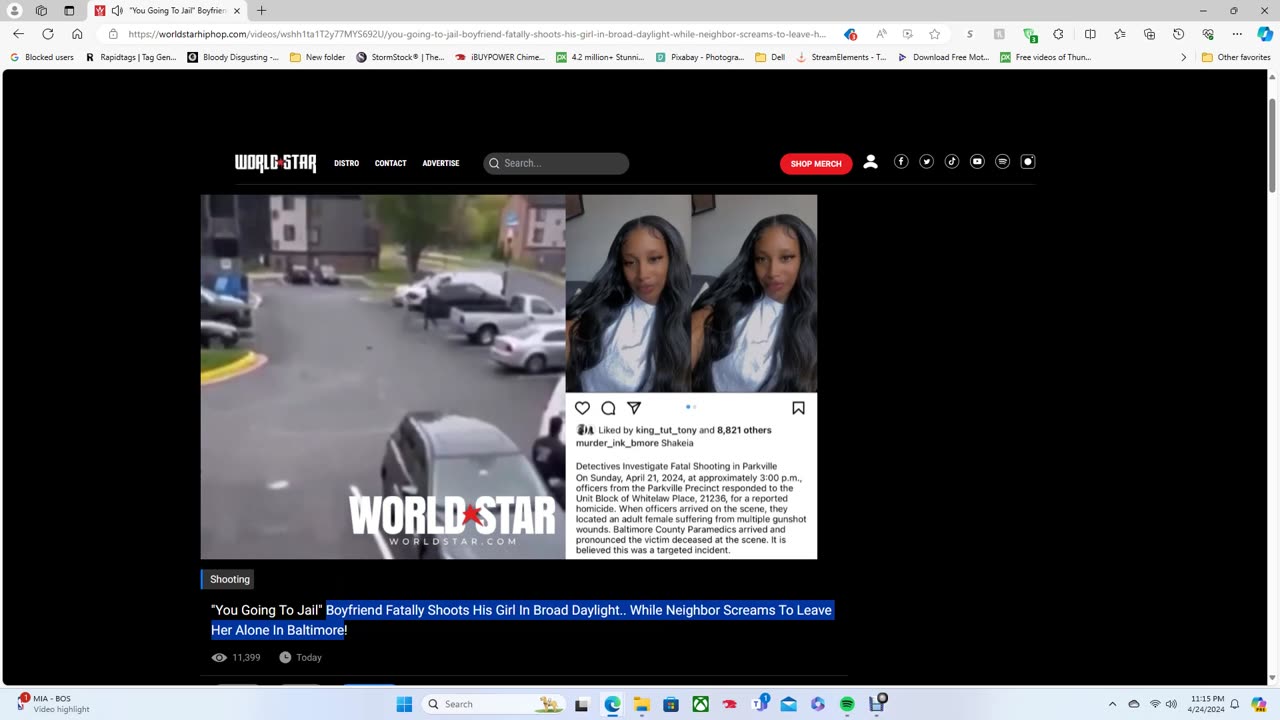This screenshot has height=720, width=1280.
Task: Open the Favorites list icon
Action: (1120, 34)
